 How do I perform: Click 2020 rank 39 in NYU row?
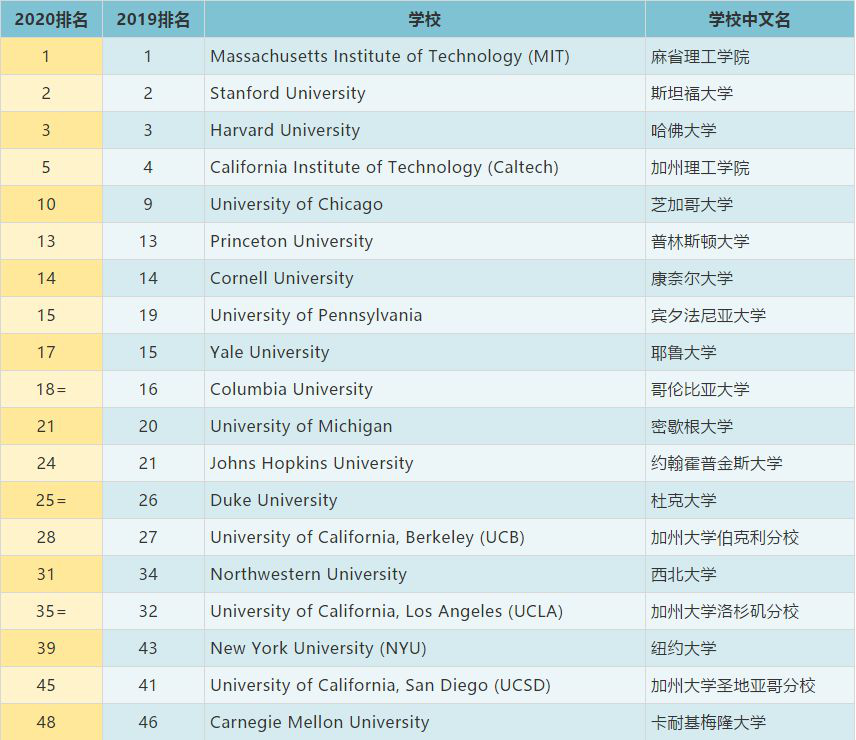click(x=46, y=648)
